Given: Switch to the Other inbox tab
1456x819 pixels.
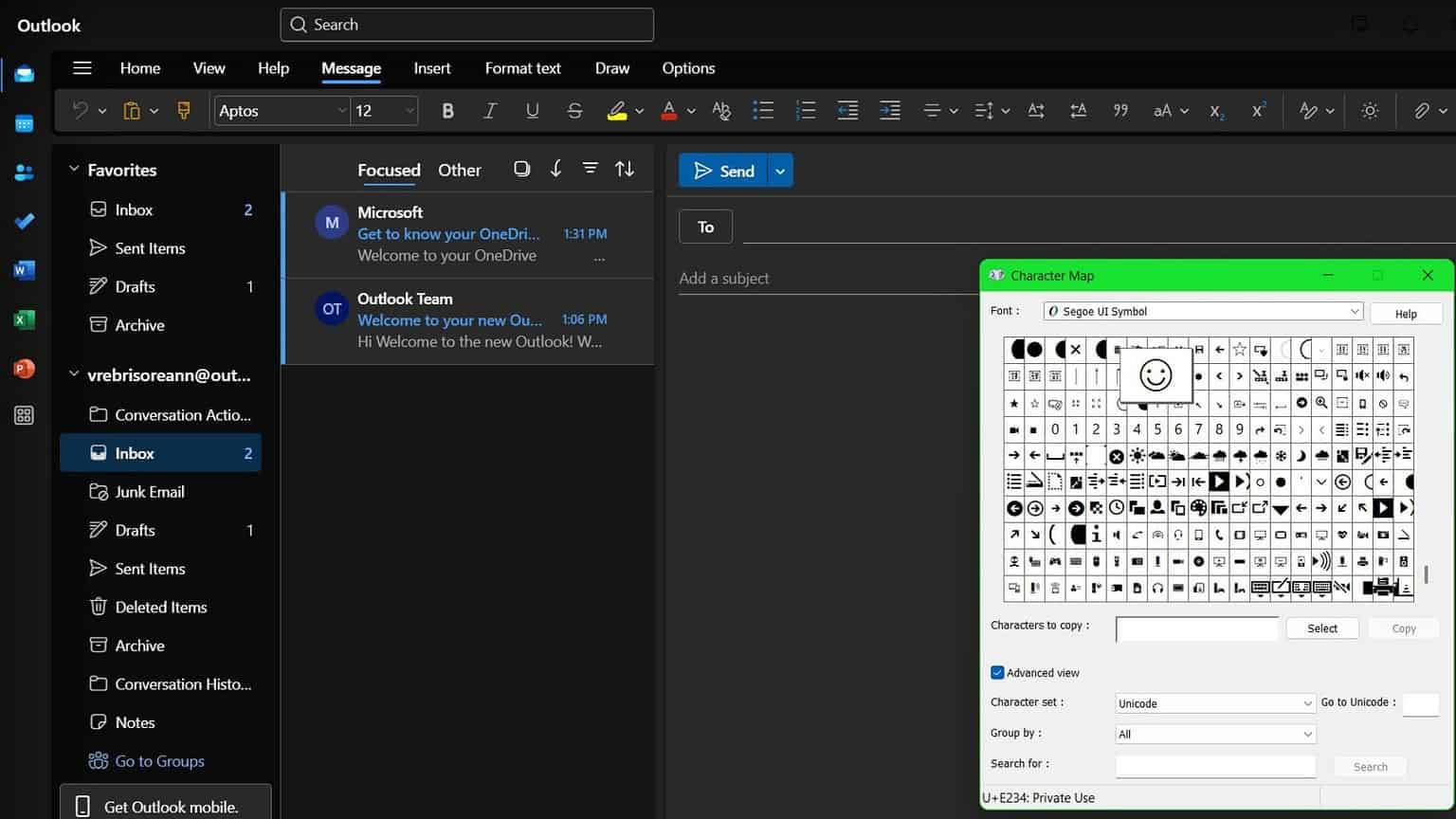Looking at the screenshot, I should tap(460, 170).
